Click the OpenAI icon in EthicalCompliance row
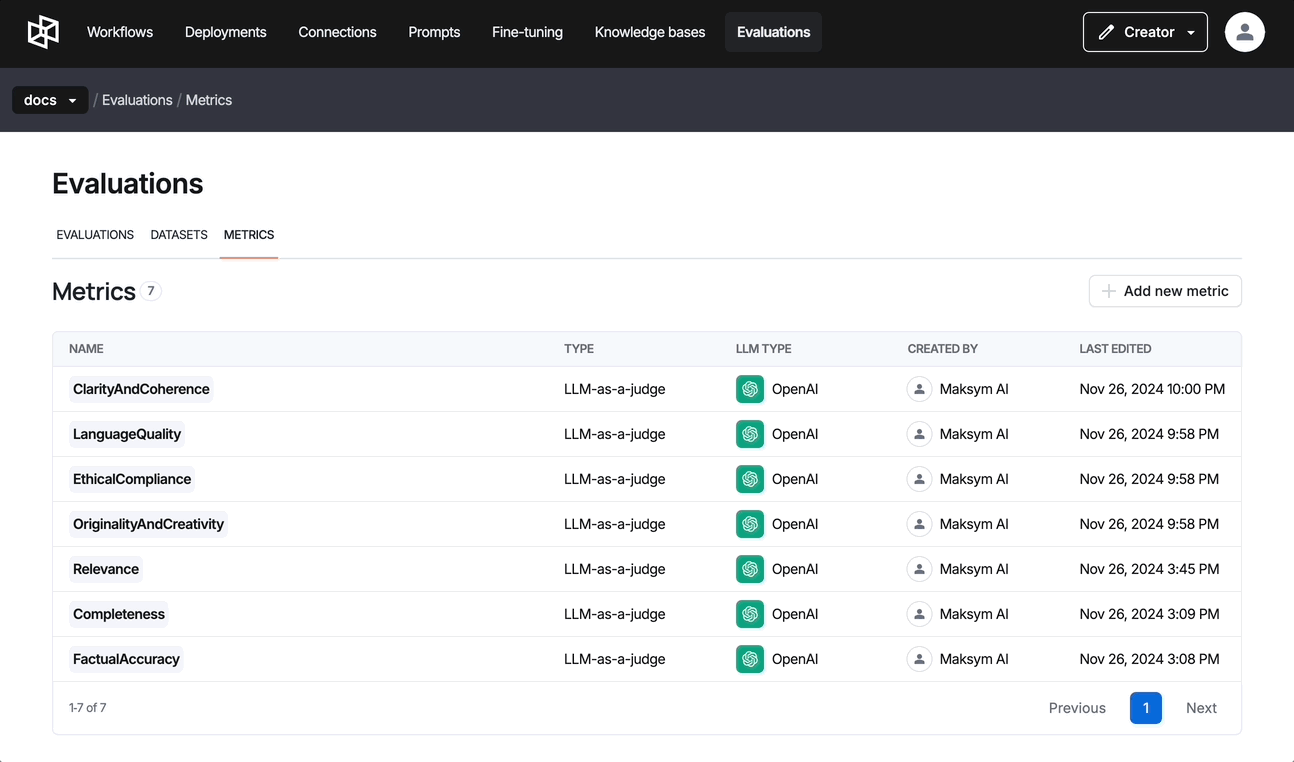 click(749, 479)
